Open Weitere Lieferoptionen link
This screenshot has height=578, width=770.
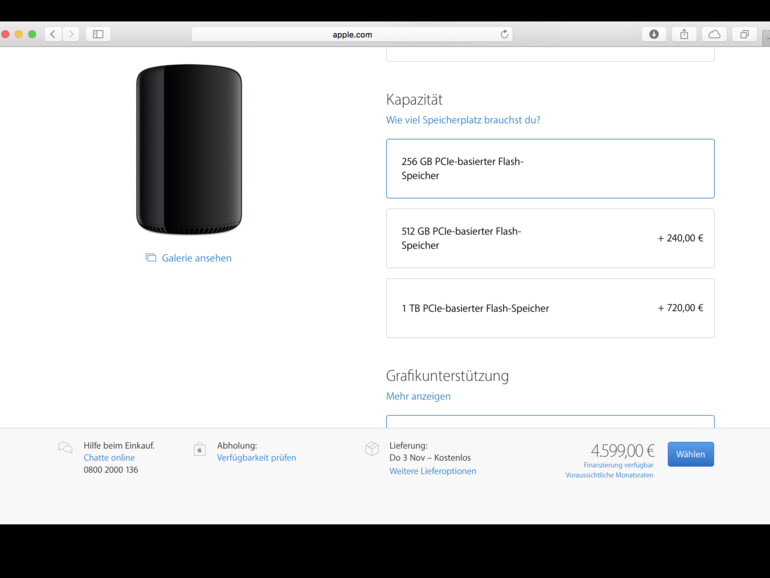(x=433, y=471)
